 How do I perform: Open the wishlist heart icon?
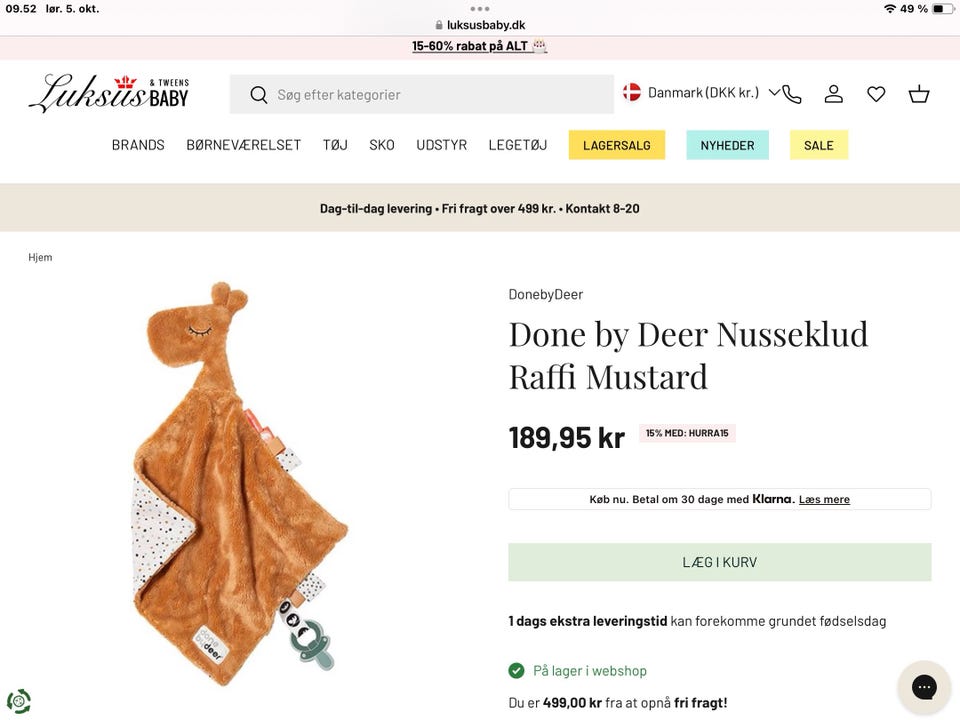[x=876, y=94]
